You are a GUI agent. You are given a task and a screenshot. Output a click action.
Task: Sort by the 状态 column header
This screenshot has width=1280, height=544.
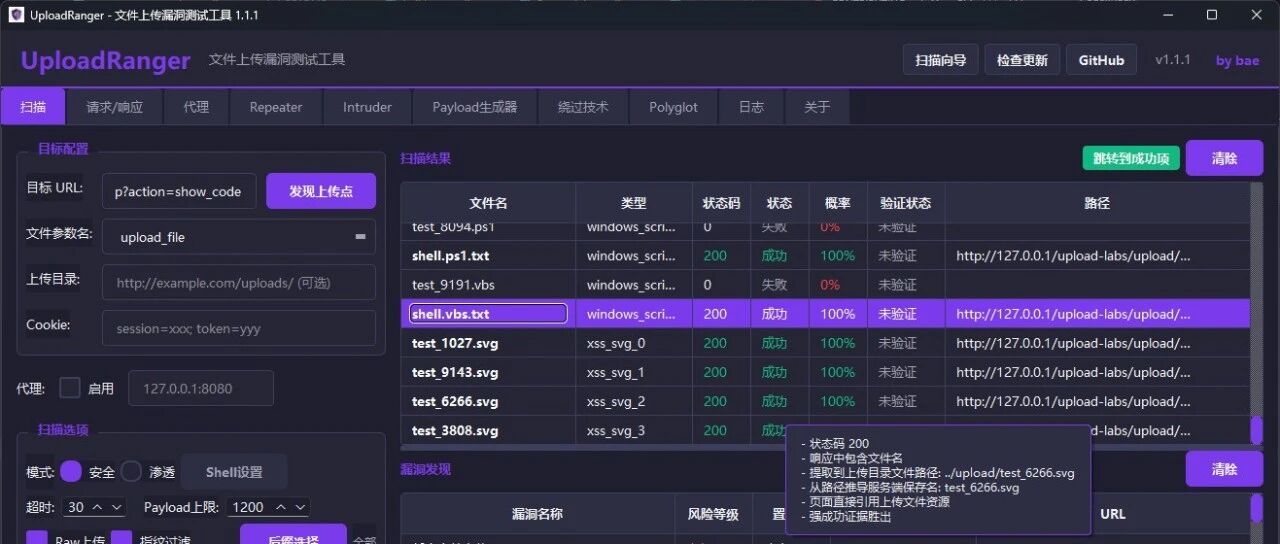[780, 203]
